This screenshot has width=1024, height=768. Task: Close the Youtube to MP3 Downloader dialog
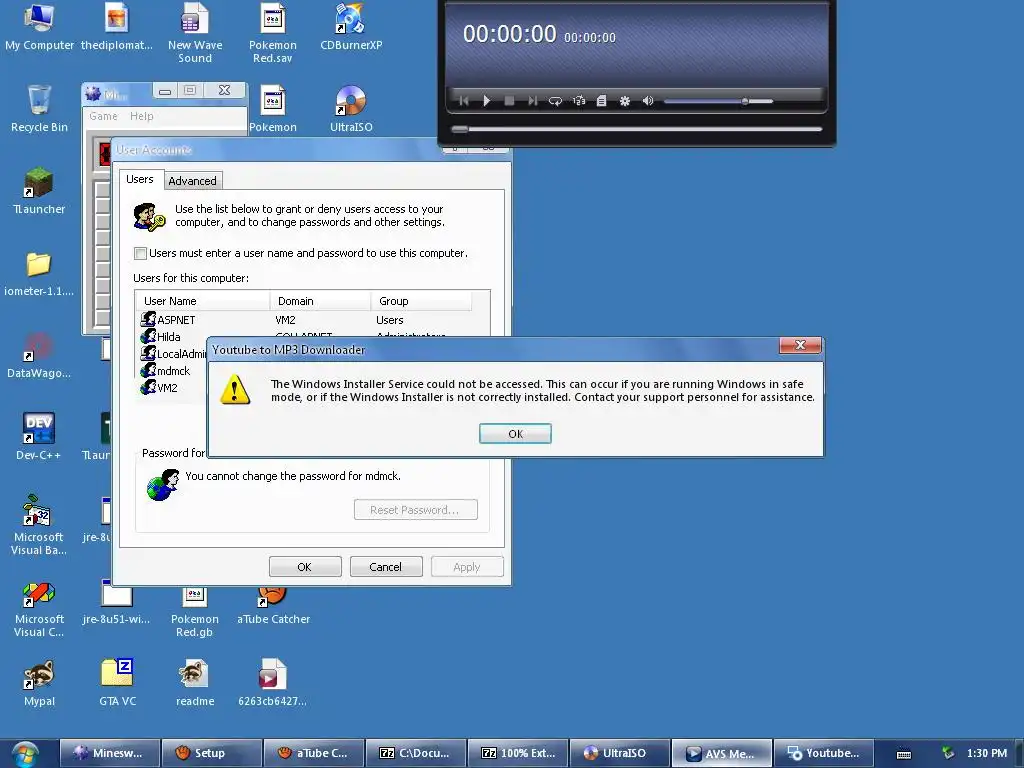click(800, 345)
